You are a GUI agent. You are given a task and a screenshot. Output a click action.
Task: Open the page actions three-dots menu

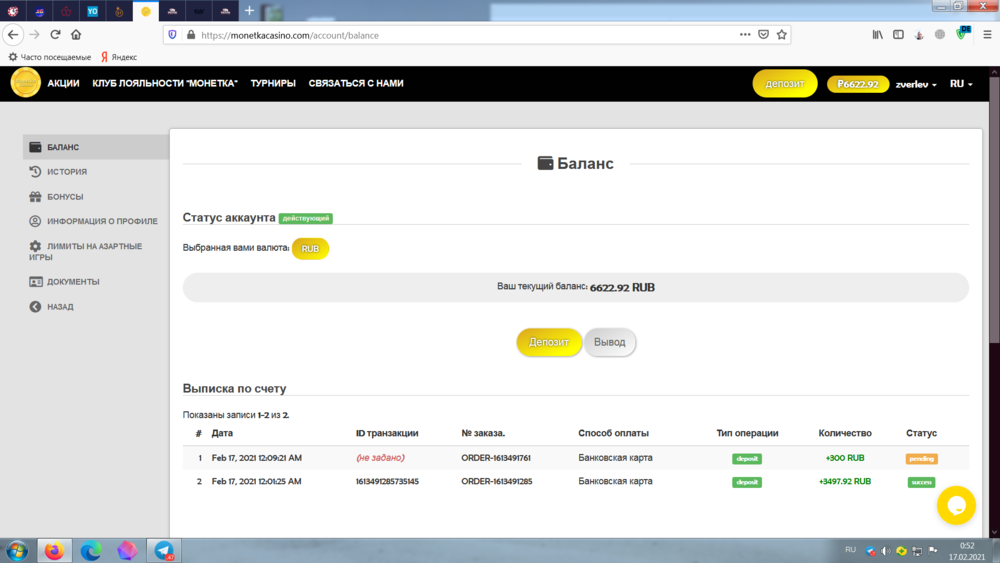click(x=745, y=34)
